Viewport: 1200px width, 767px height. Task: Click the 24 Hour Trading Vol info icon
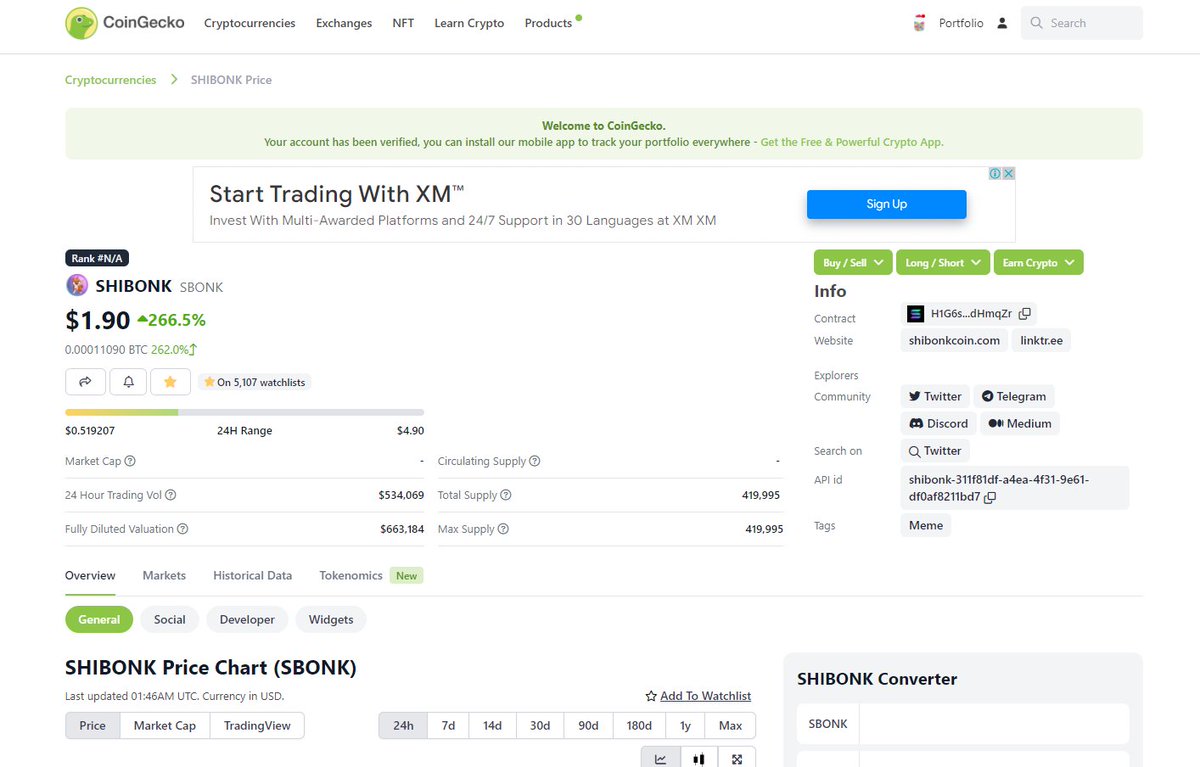click(170, 495)
